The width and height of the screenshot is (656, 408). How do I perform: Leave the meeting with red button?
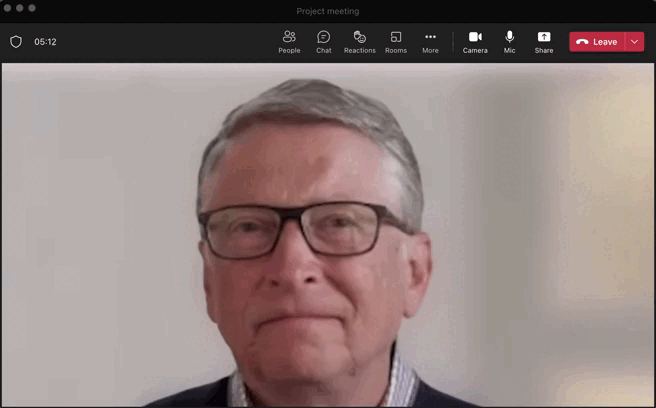pyautogui.click(x=597, y=42)
